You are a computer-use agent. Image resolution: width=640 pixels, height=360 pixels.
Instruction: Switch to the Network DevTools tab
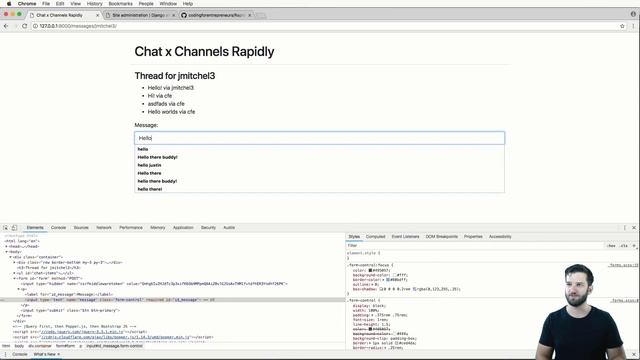[x=104, y=228]
